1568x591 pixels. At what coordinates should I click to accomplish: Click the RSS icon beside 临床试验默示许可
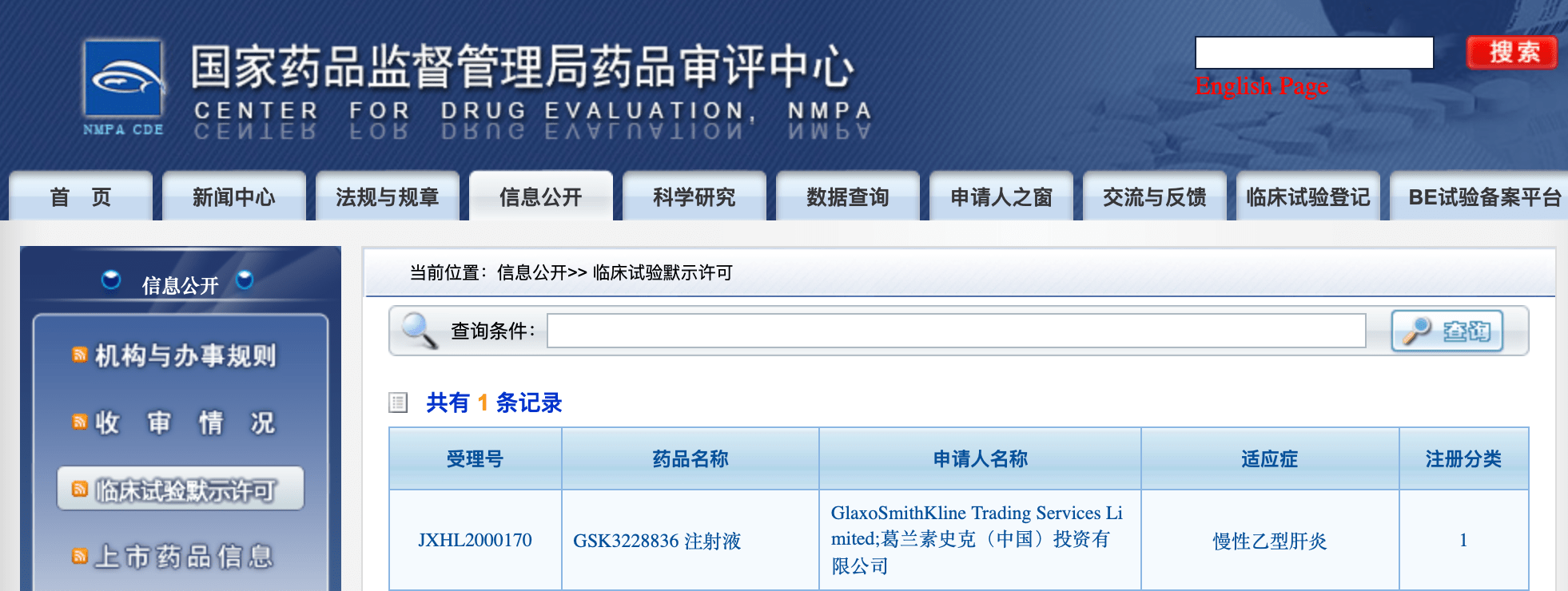click(x=80, y=489)
